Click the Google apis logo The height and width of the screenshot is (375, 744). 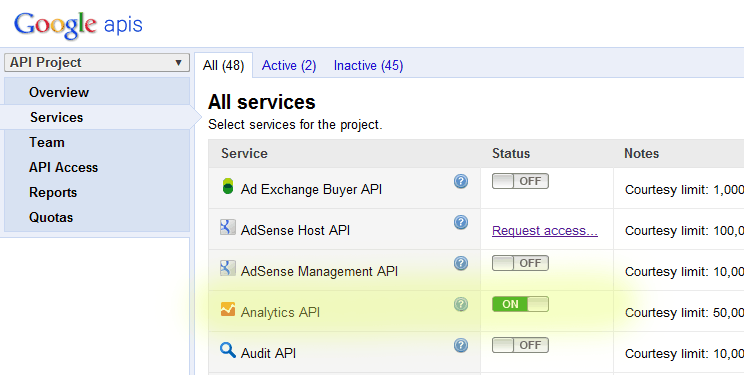(78, 25)
